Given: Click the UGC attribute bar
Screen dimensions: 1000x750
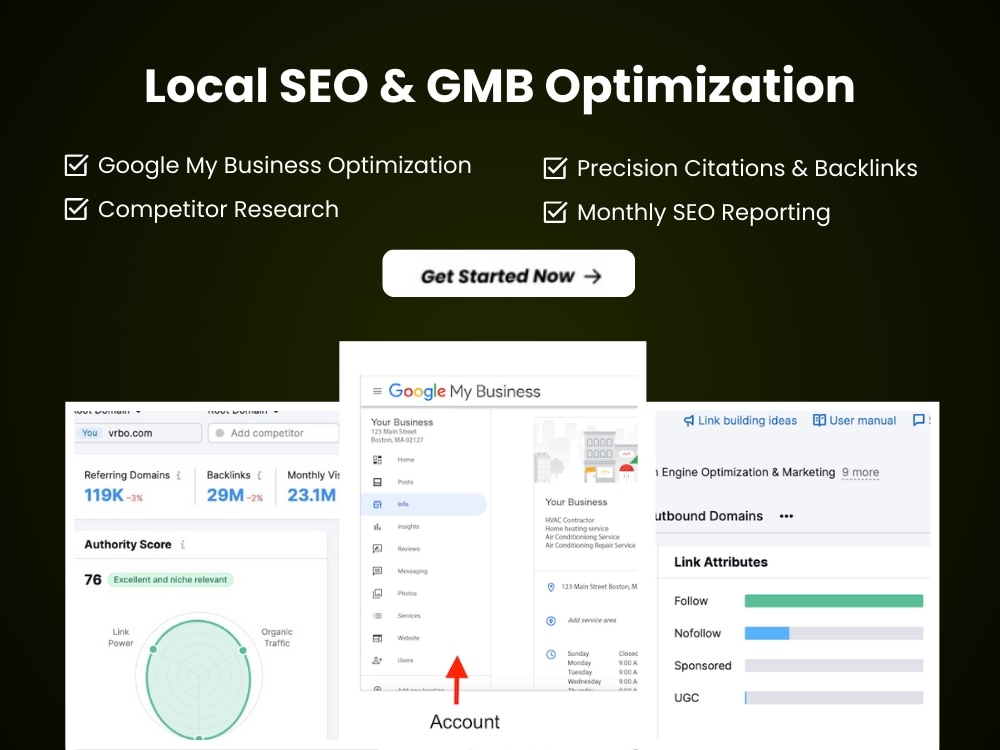Looking at the screenshot, I should coord(834,698).
